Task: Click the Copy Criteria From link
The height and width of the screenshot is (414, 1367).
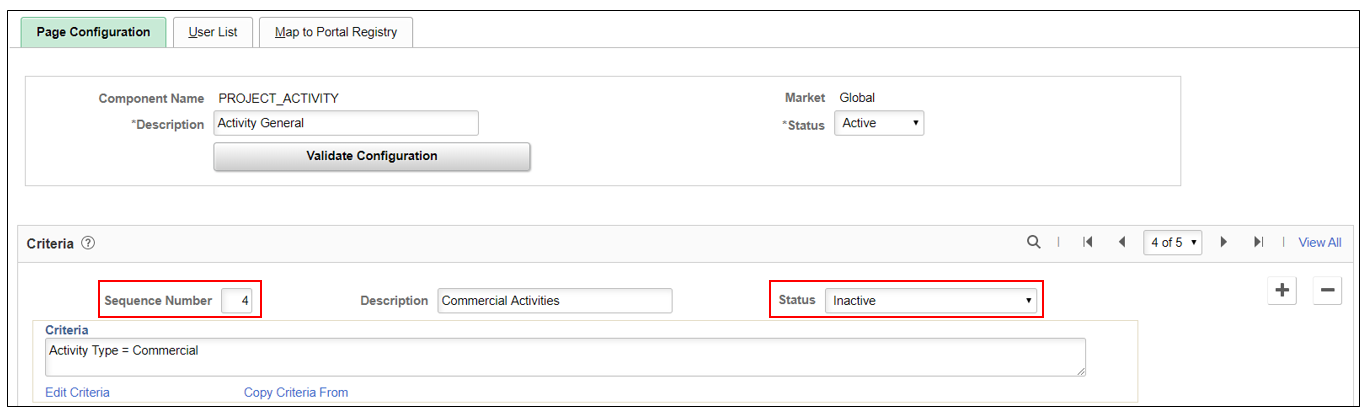Action: coord(296,392)
